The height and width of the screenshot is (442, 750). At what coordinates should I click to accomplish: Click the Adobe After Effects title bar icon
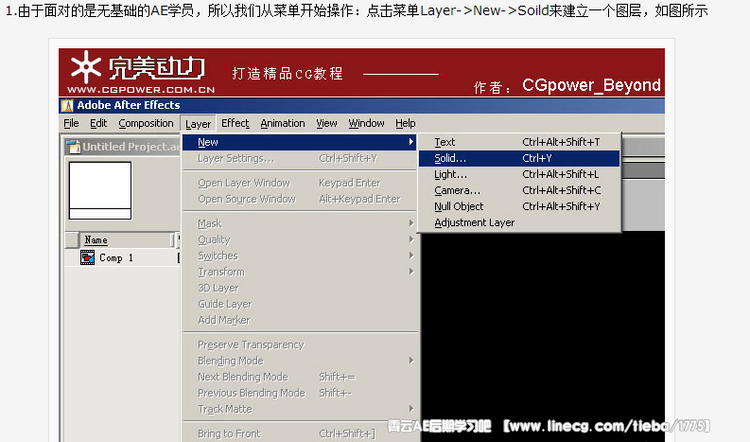click(x=67, y=105)
